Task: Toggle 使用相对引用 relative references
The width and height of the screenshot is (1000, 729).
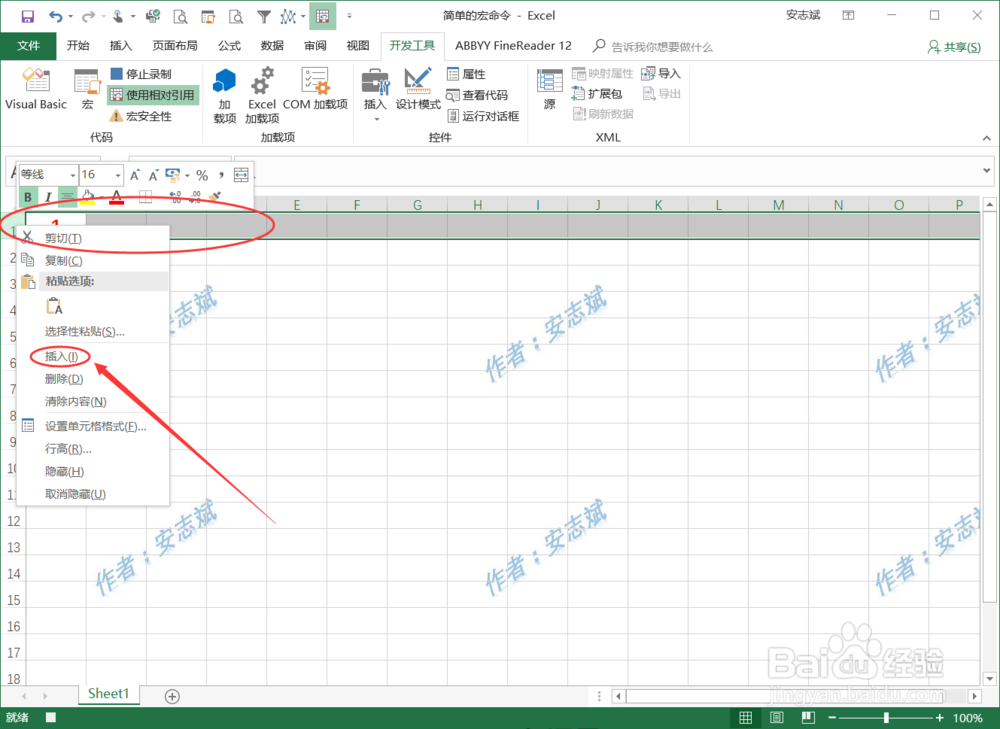Action: coord(152,95)
